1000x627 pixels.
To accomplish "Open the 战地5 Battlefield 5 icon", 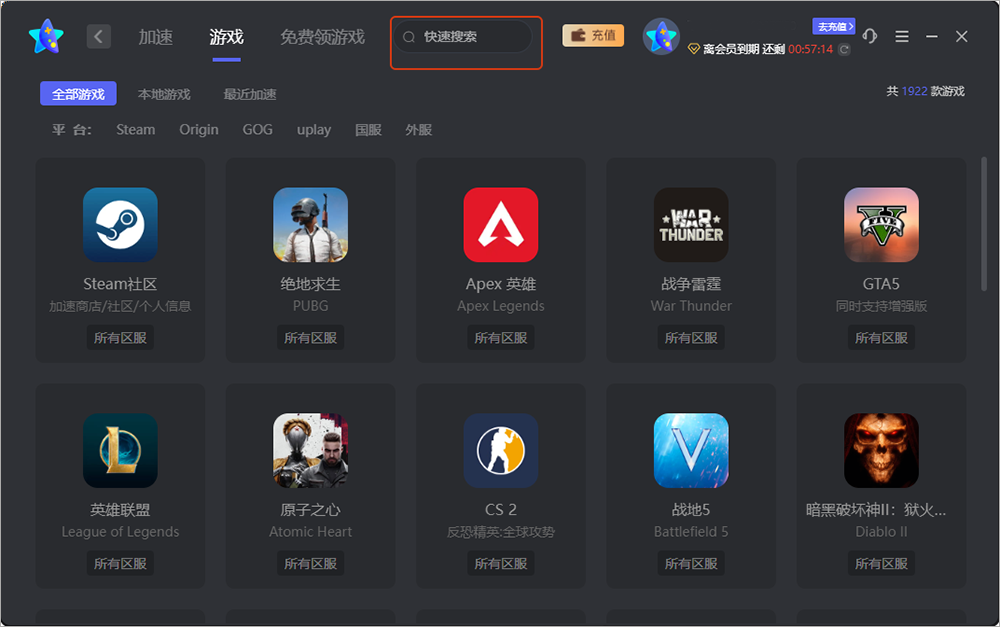I will pos(691,450).
